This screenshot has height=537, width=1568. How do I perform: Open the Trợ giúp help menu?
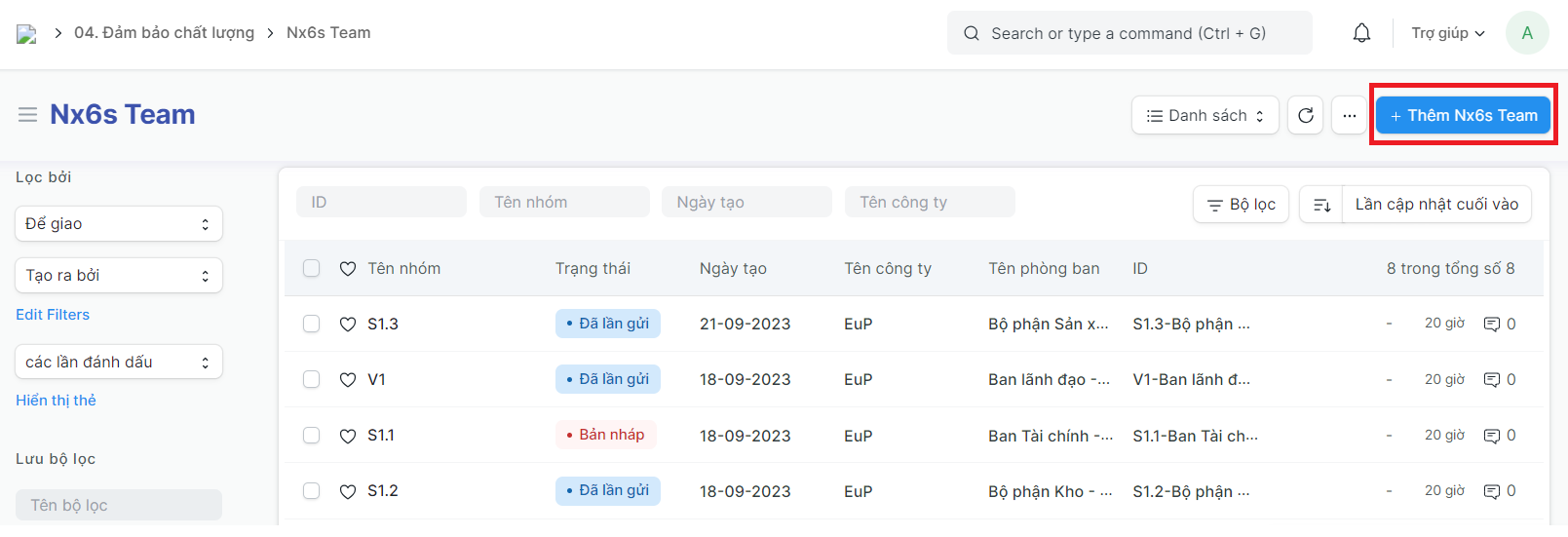1447,33
